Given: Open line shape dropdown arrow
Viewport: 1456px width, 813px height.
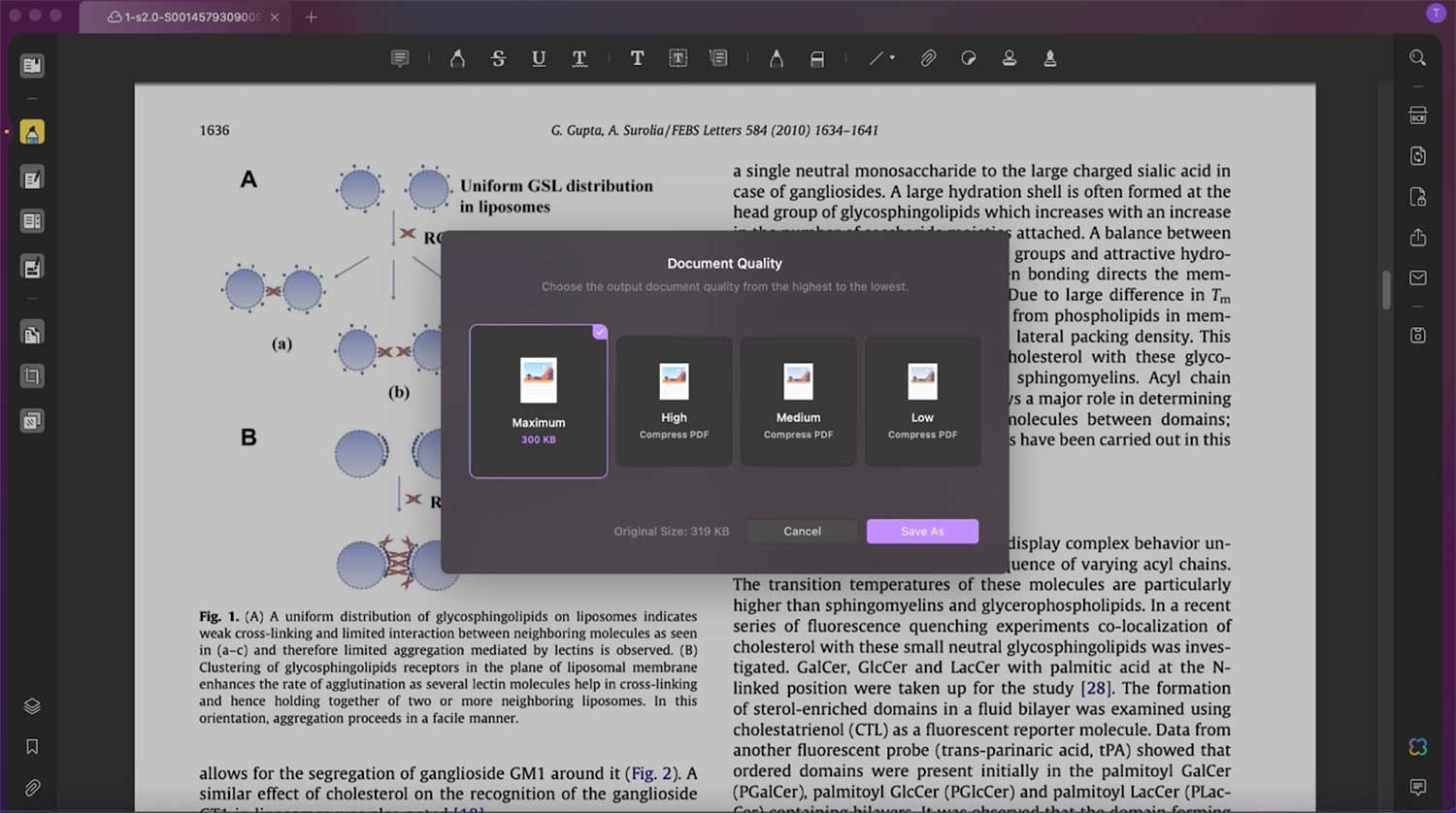Looking at the screenshot, I should click(892, 58).
